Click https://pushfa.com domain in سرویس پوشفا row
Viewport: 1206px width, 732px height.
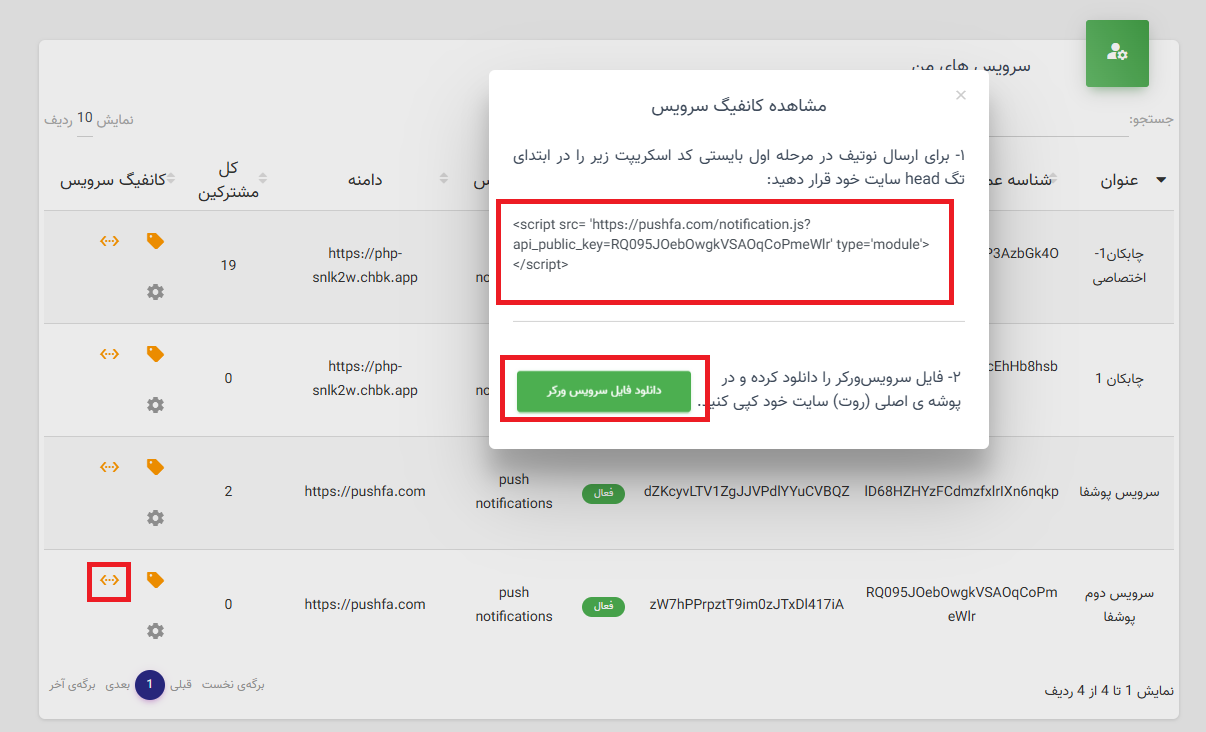point(365,491)
